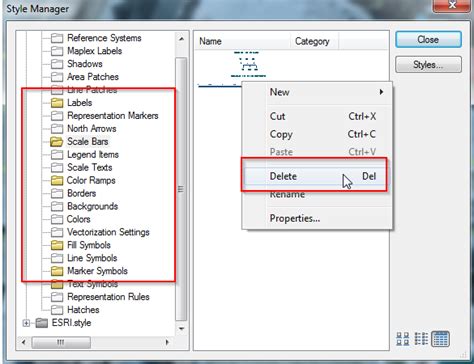Click the Borders folder icon

[x=57, y=193]
